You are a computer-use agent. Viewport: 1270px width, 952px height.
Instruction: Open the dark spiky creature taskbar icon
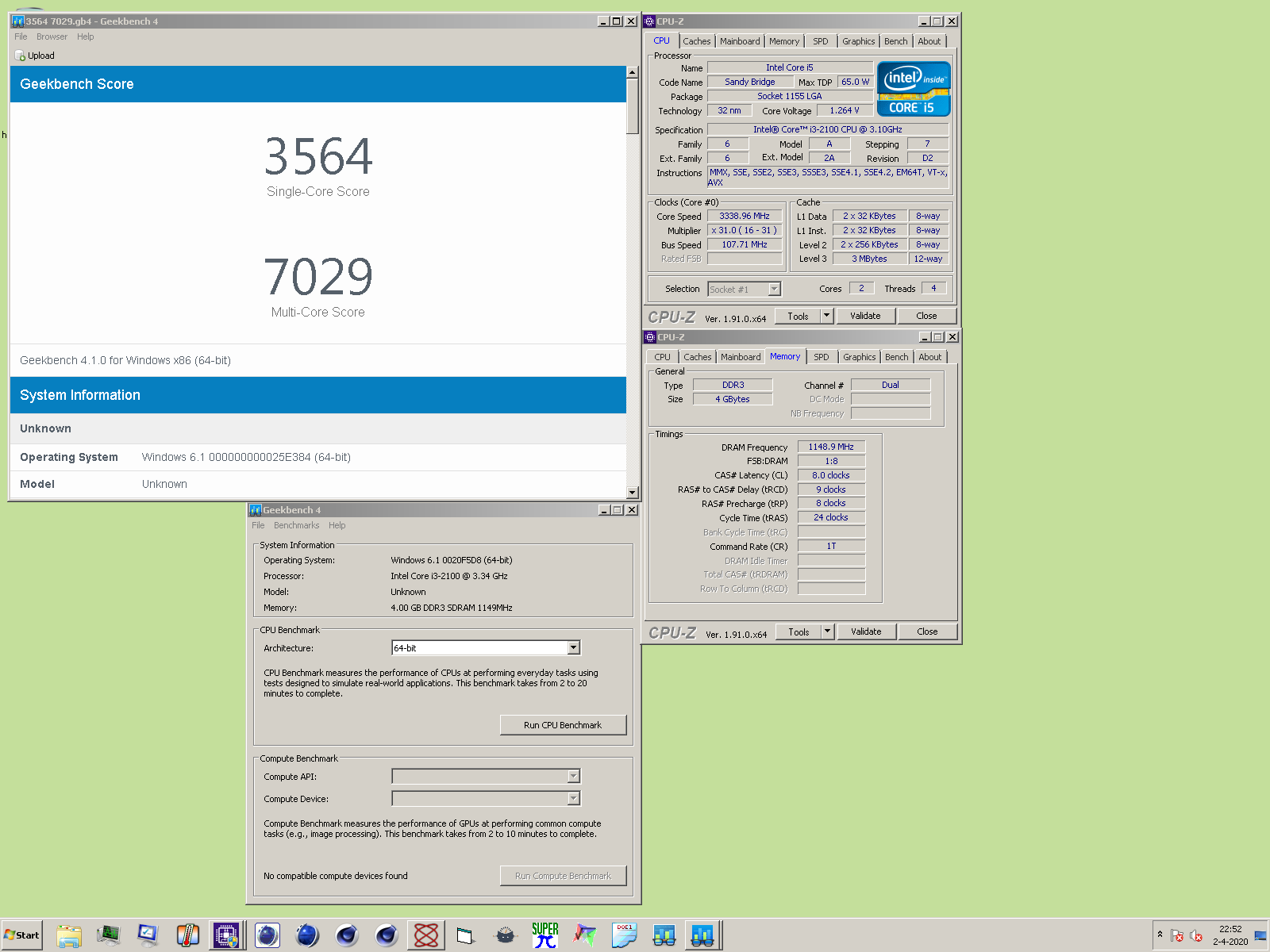(x=506, y=935)
